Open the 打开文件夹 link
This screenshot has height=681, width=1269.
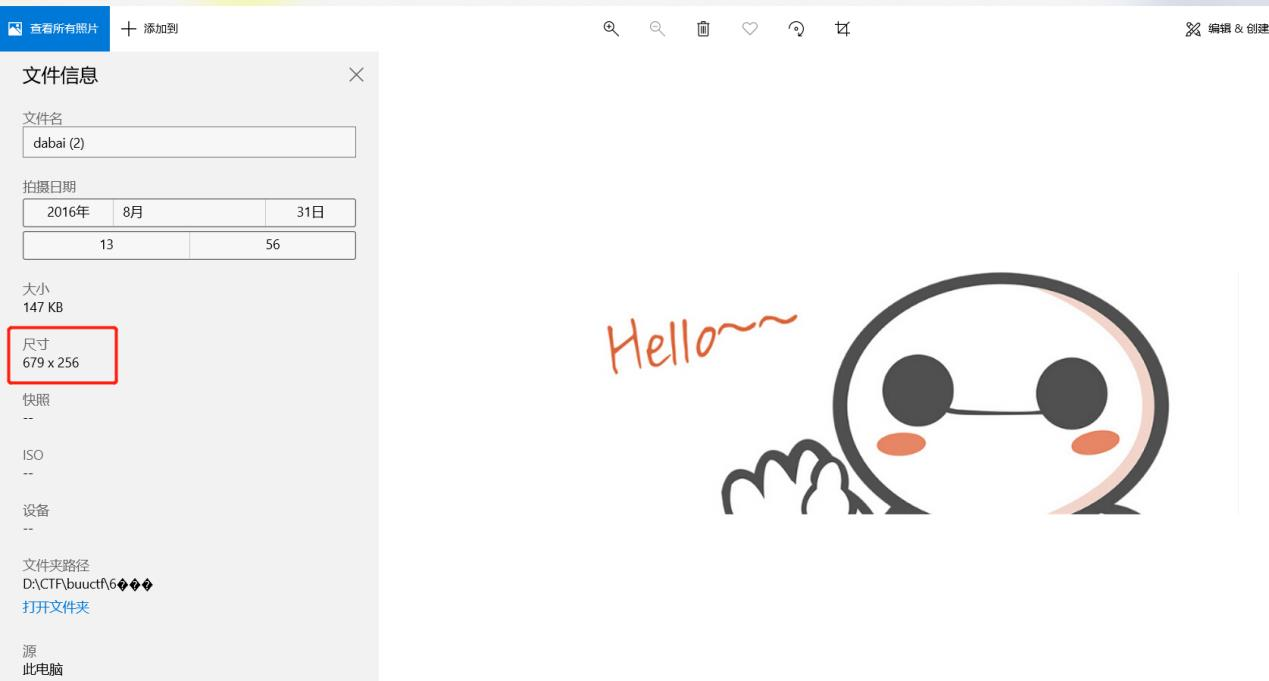pyautogui.click(x=56, y=607)
